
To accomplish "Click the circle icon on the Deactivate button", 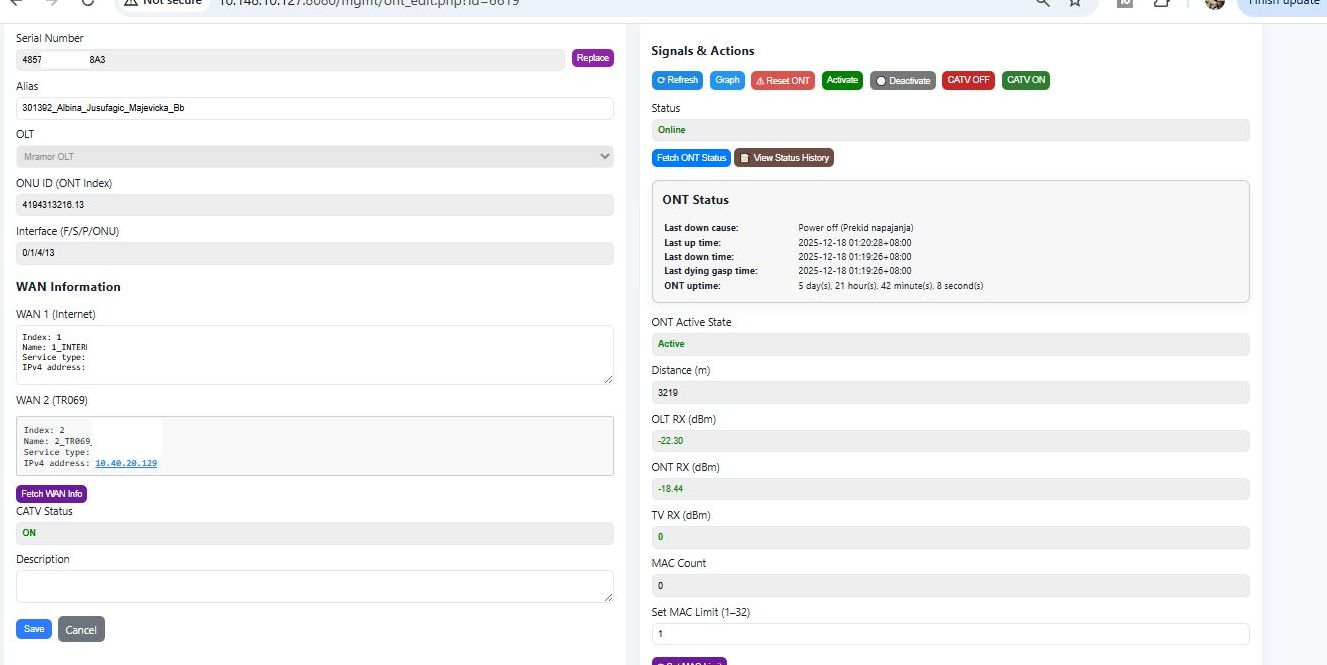I will point(879,80).
